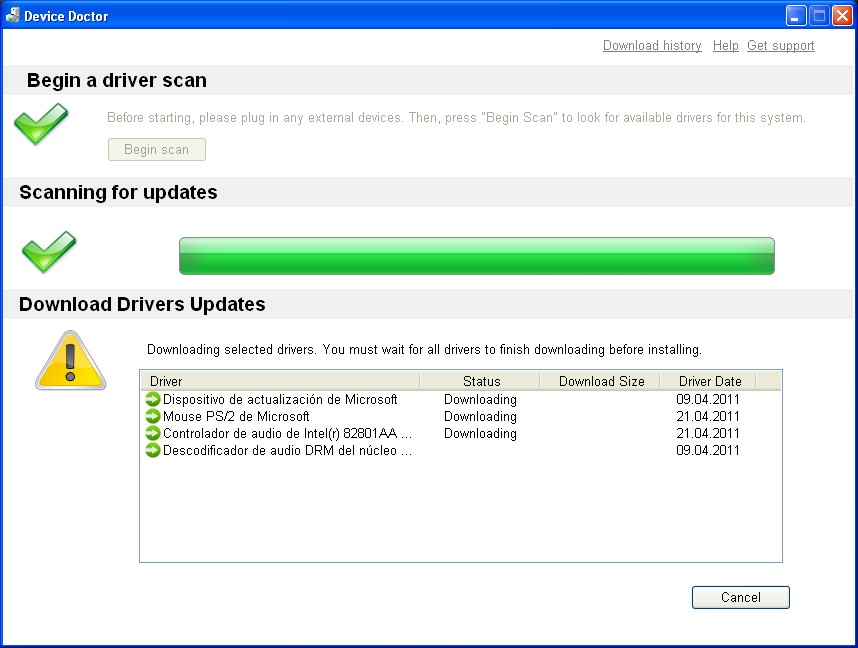Select the Descodificador de audio DRM row
858x648 pixels.
pos(461,450)
